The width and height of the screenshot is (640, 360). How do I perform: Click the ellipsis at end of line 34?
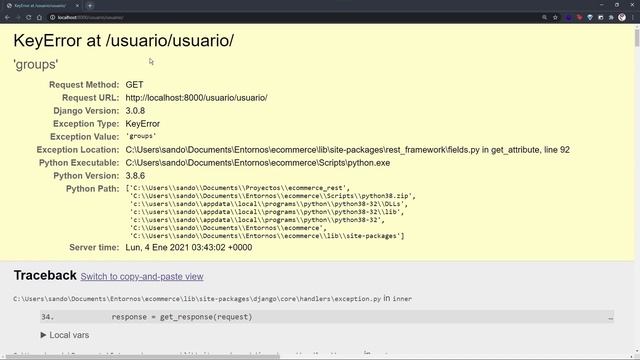click(x=610, y=318)
